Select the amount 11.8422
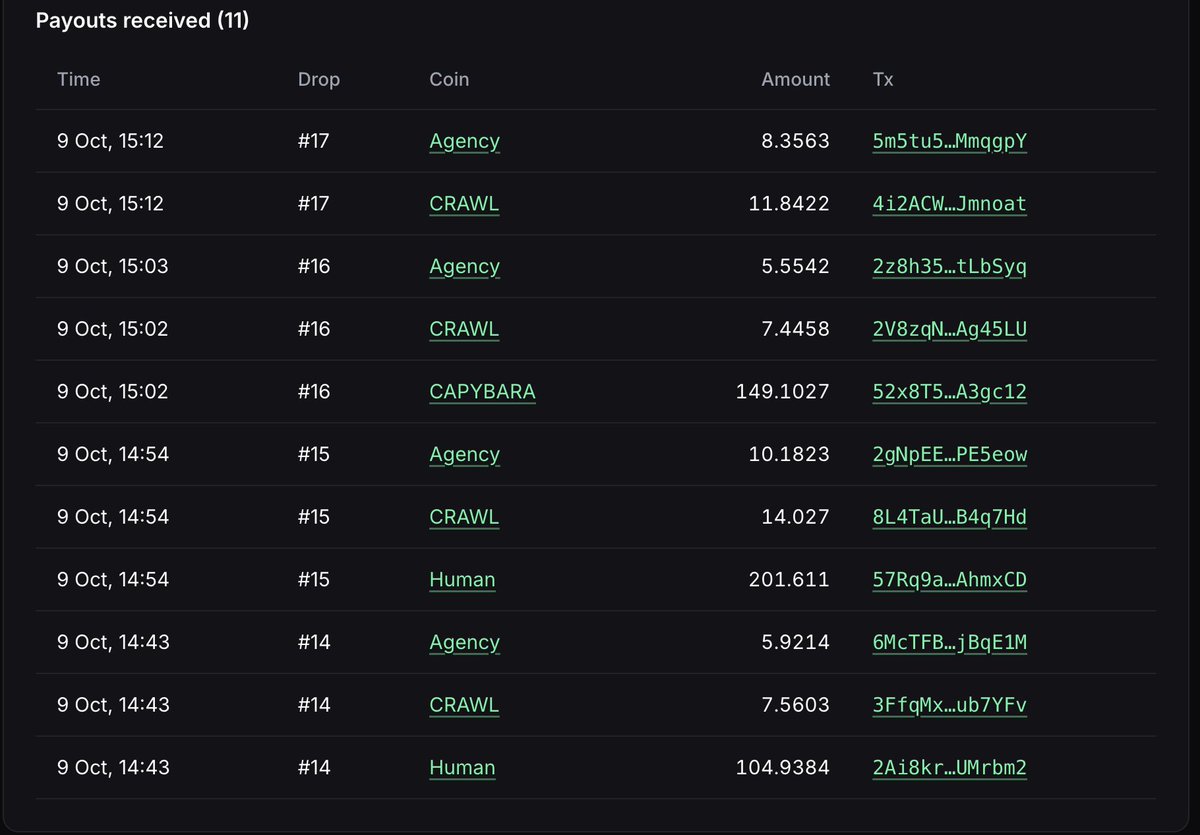The width and height of the screenshot is (1200, 835). tap(789, 204)
